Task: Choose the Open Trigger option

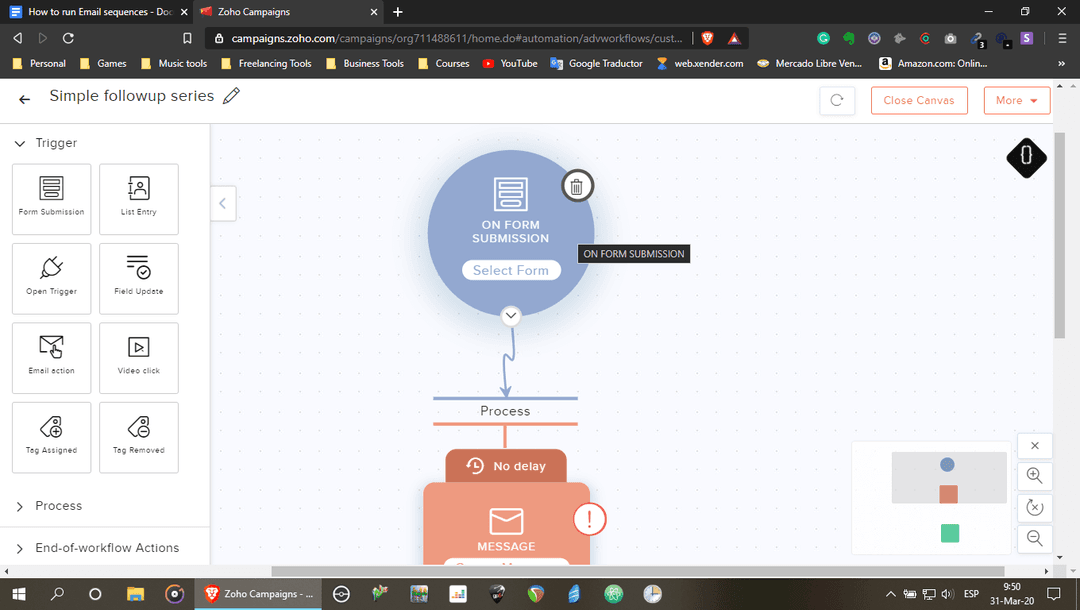Action: pyautogui.click(x=51, y=278)
